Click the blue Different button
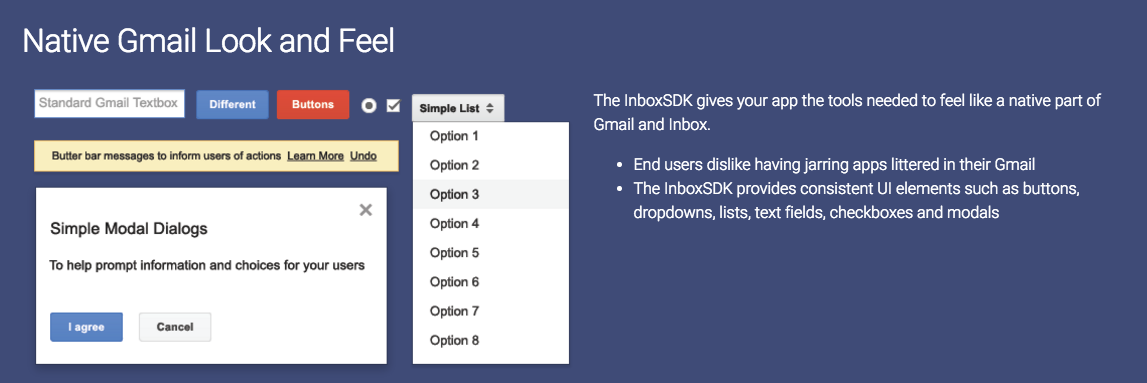Viewport: 1147px width, 383px height. [233, 105]
